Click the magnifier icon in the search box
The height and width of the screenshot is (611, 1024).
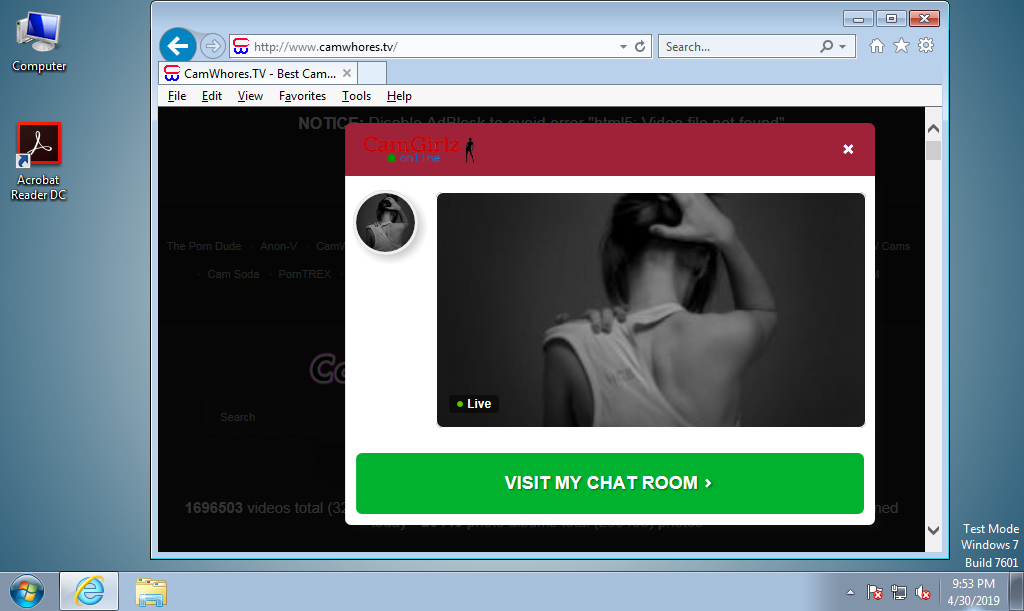pyautogui.click(x=827, y=46)
